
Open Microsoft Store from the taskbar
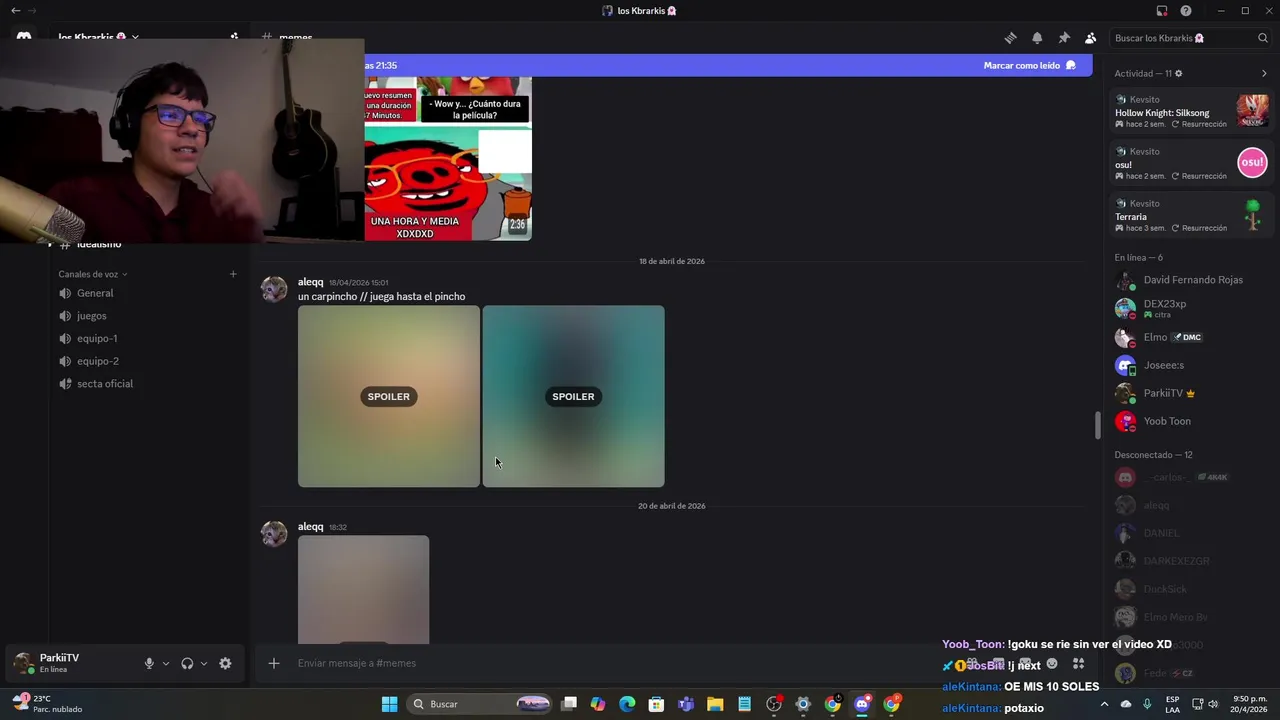(x=656, y=704)
